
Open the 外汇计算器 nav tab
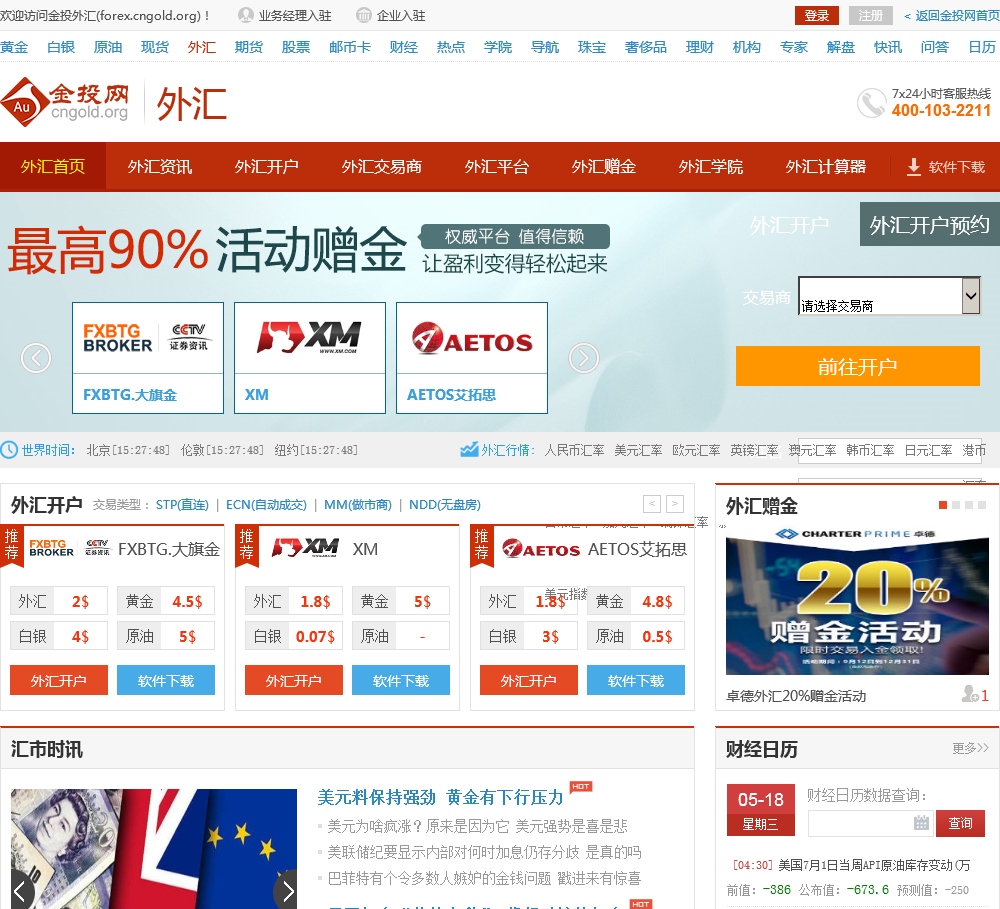[x=826, y=166]
